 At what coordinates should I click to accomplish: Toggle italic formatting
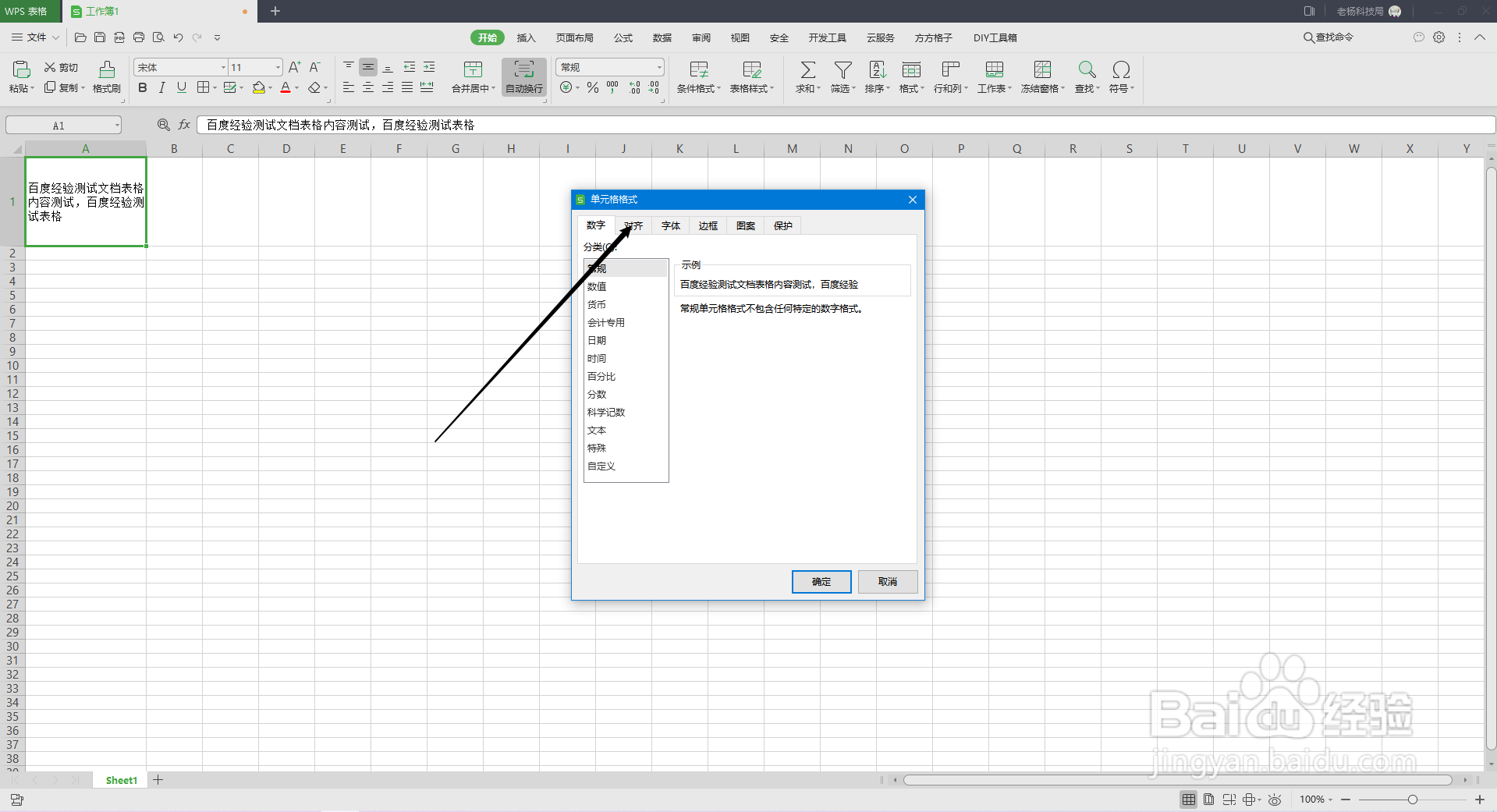coord(161,88)
